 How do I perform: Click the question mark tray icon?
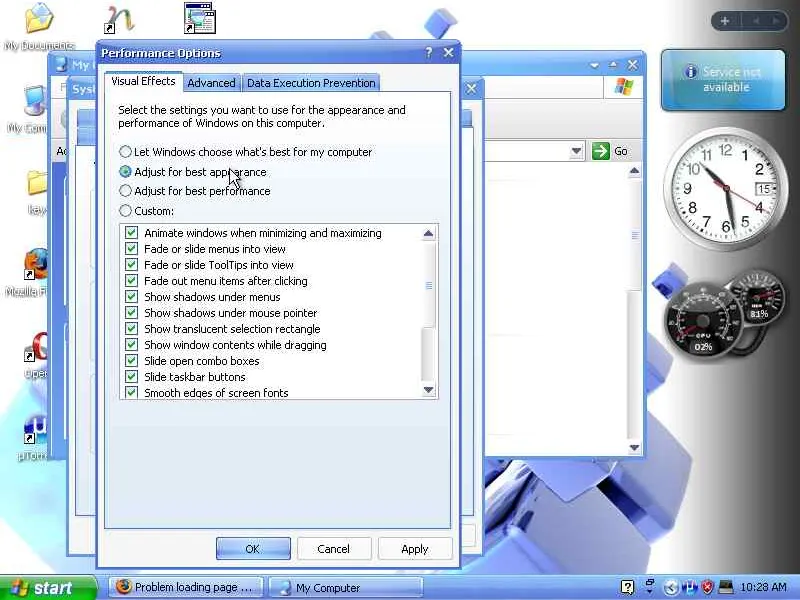pyautogui.click(x=628, y=587)
